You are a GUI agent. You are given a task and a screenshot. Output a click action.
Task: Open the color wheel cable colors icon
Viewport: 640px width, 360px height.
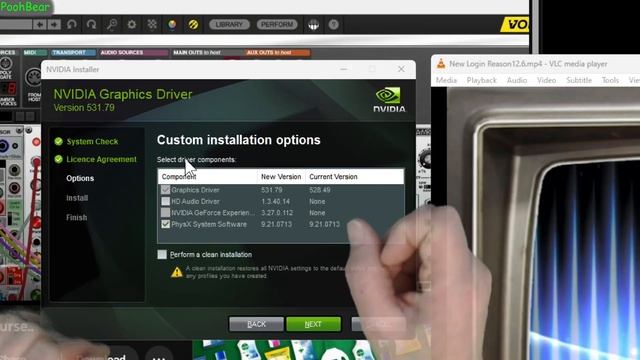coord(172,24)
